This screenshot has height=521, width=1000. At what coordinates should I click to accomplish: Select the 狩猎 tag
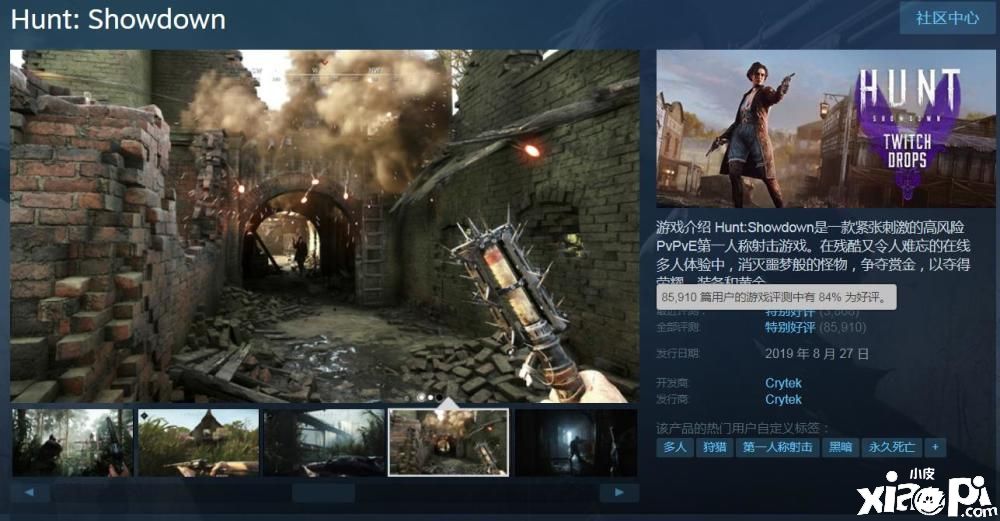coord(714,448)
